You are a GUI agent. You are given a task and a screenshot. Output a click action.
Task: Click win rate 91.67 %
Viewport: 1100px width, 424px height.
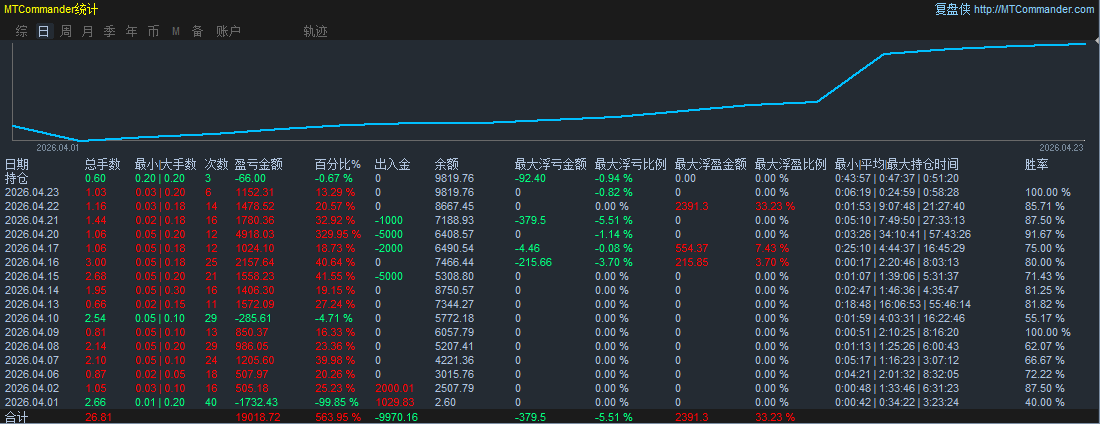[x=1045, y=234]
